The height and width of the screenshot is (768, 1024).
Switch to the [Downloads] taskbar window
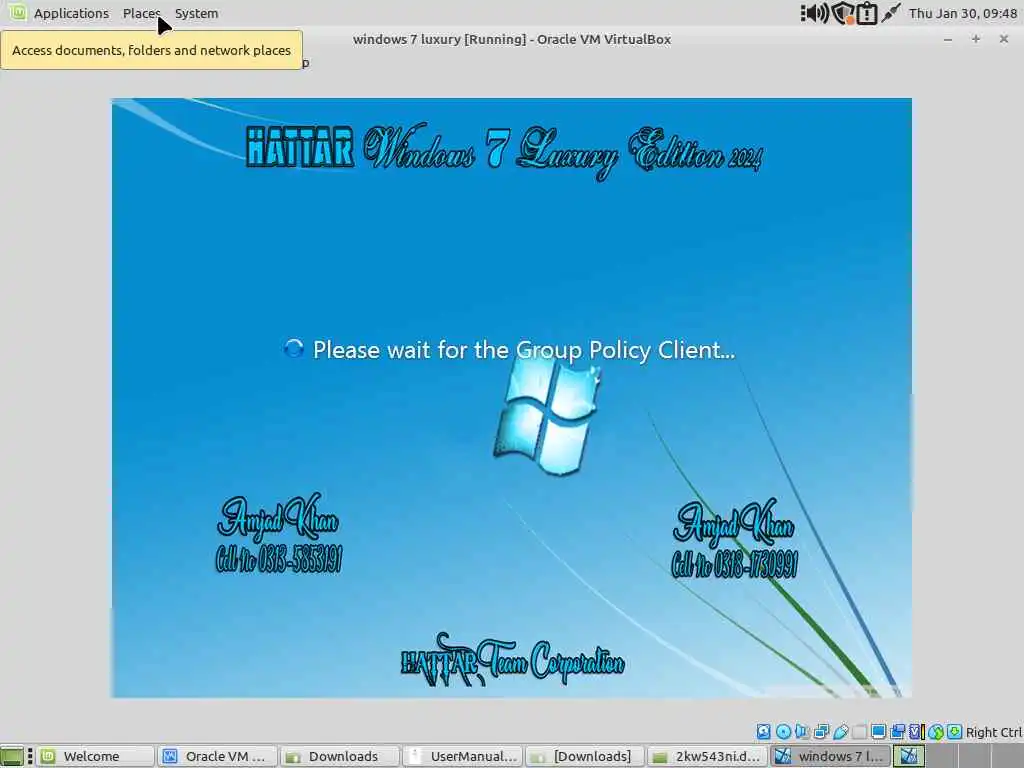click(x=586, y=756)
